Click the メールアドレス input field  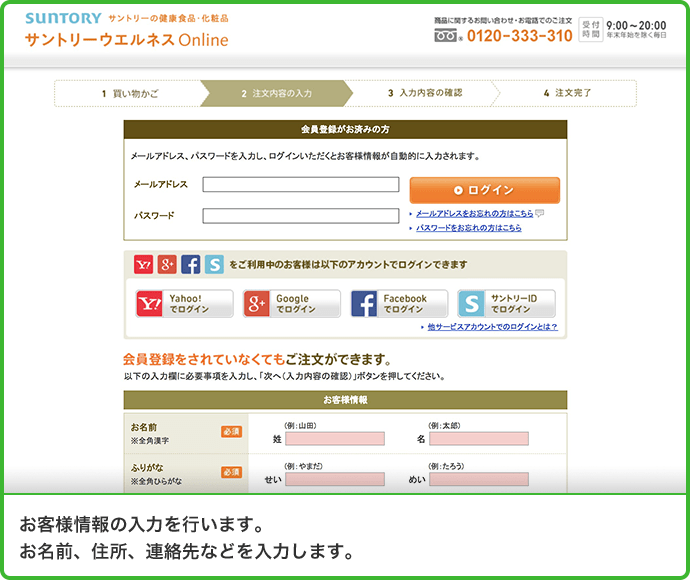pos(301,184)
